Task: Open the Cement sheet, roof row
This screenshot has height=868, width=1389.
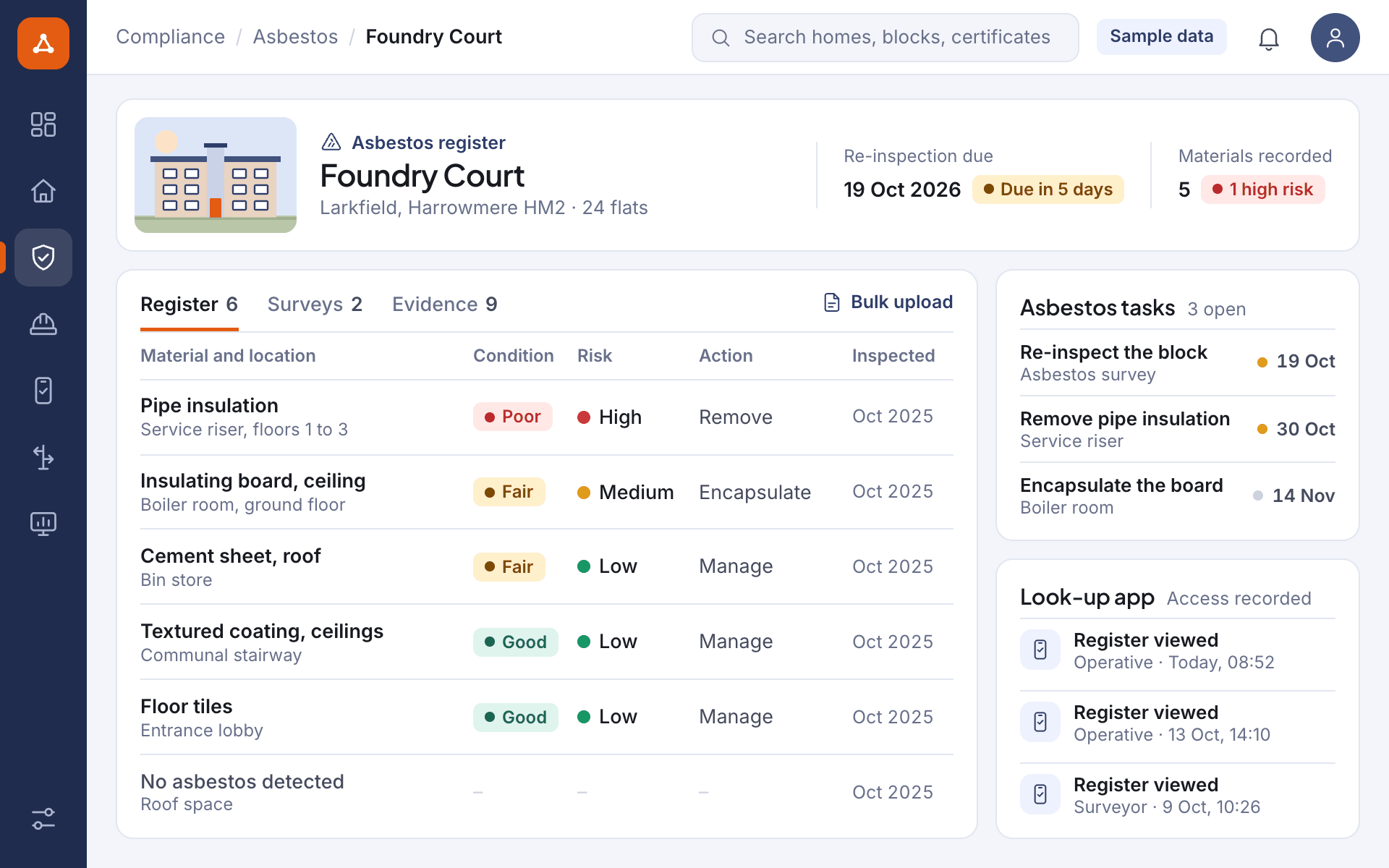Action: tap(547, 567)
